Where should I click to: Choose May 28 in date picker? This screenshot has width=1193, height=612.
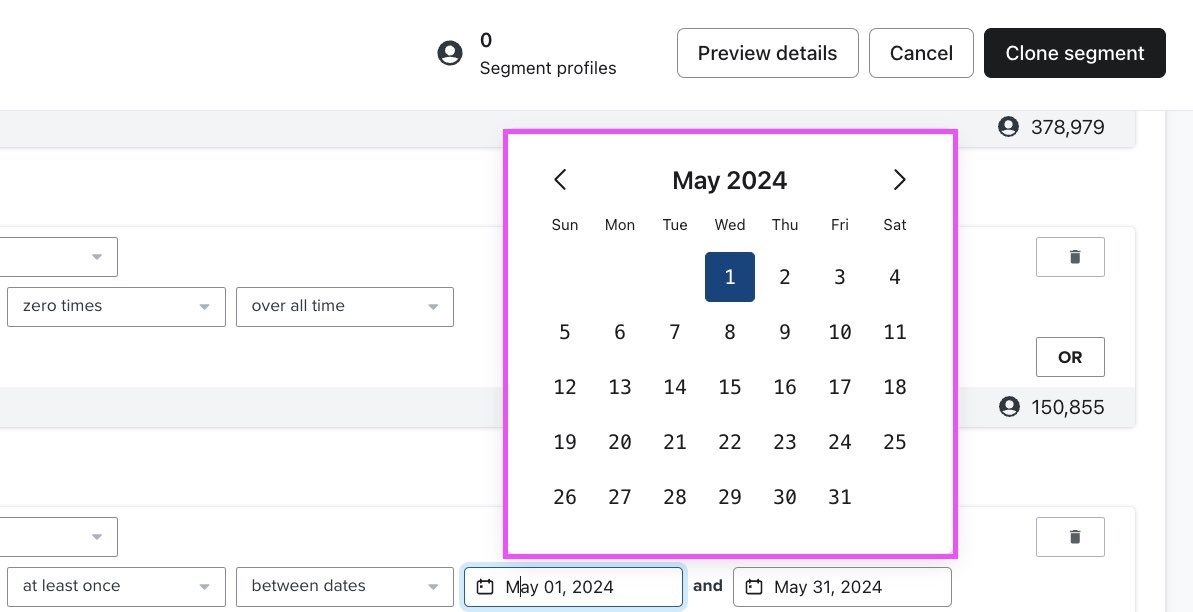coord(674,496)
